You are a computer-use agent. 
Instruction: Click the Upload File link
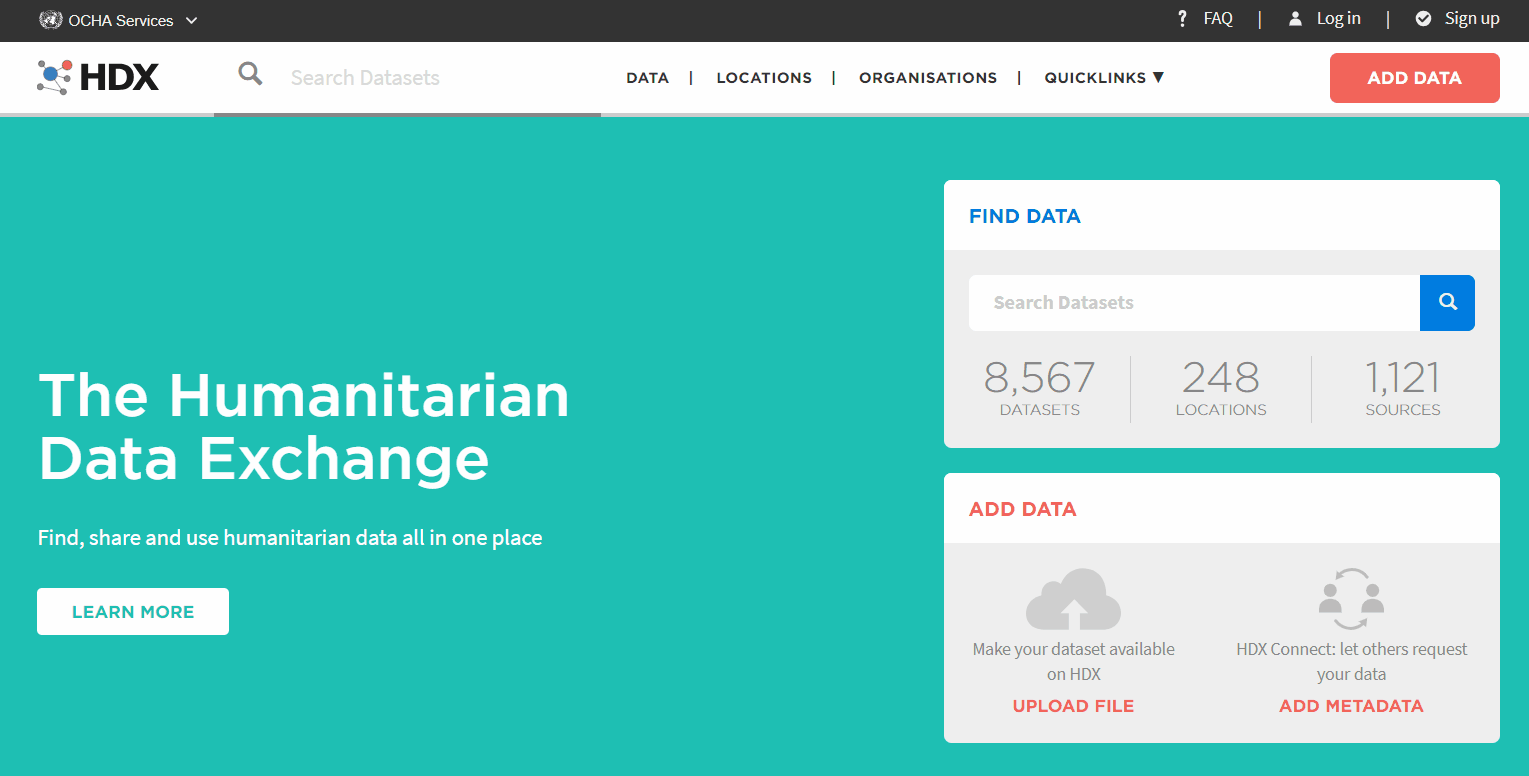tap(1073, 706)
